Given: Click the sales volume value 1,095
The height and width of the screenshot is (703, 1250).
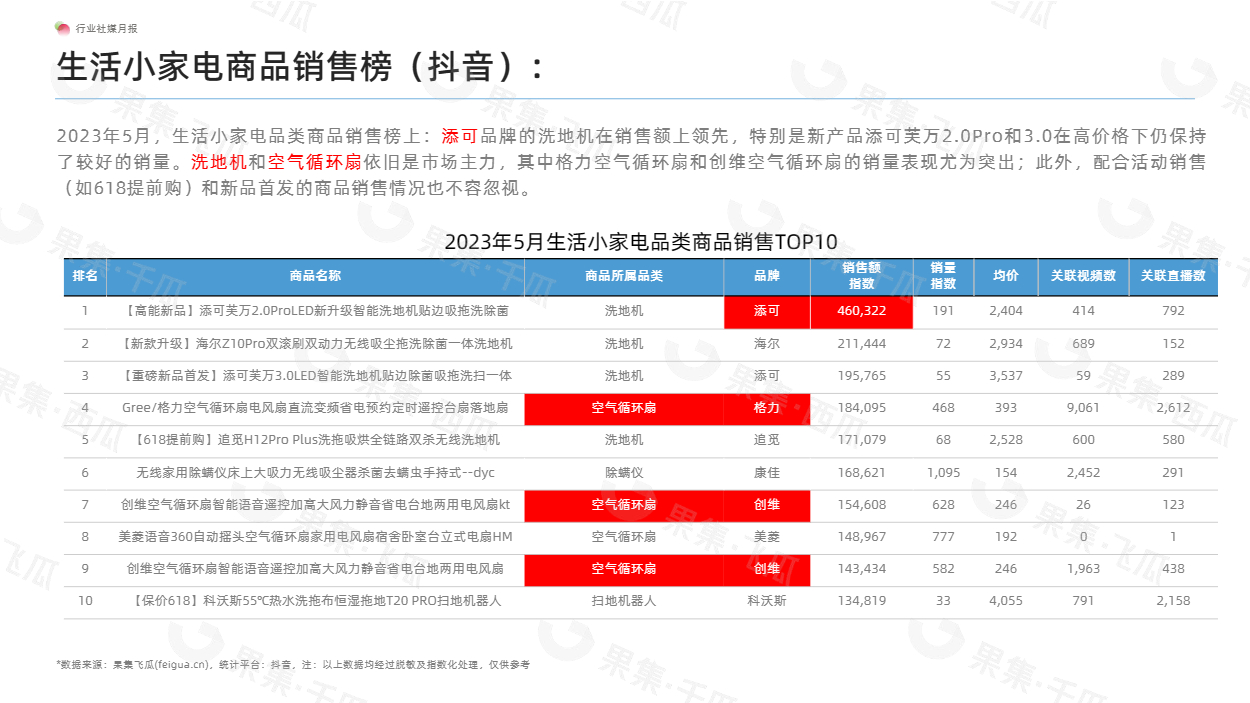Looking at the screenshot, I should click(943, 472).
